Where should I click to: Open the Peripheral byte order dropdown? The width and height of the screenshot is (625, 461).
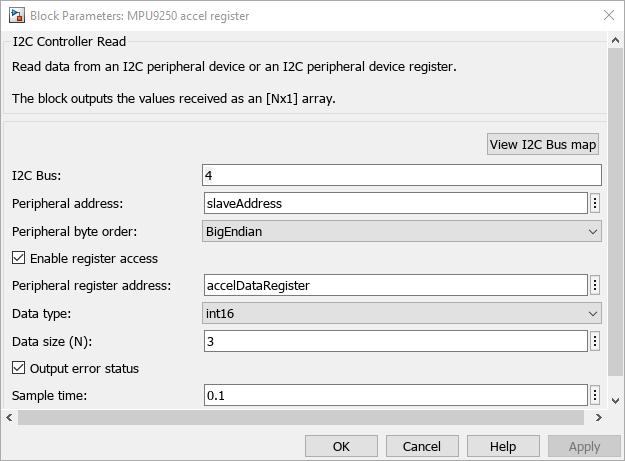click(402, 231)
